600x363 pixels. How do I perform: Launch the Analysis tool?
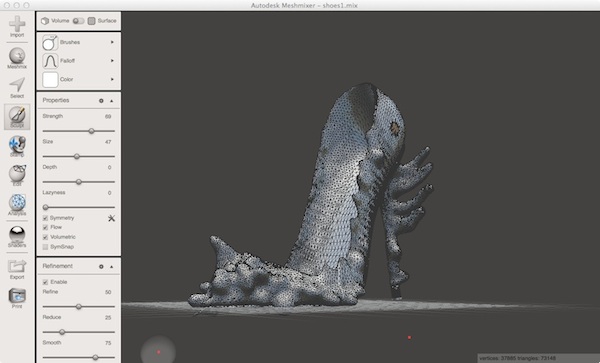[x=17, y=202]
